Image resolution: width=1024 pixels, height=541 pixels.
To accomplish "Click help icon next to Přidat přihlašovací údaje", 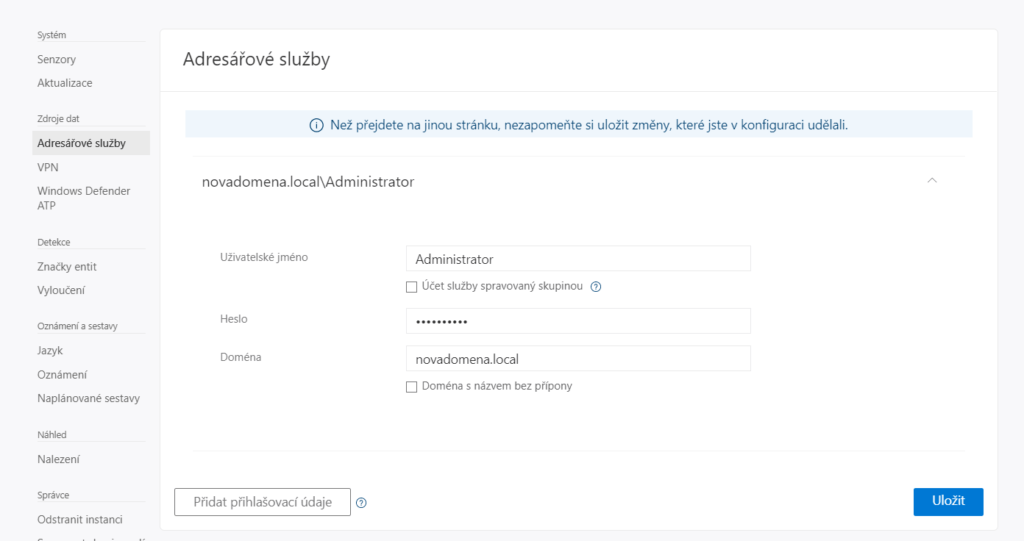I will click(x=362, y=503).
